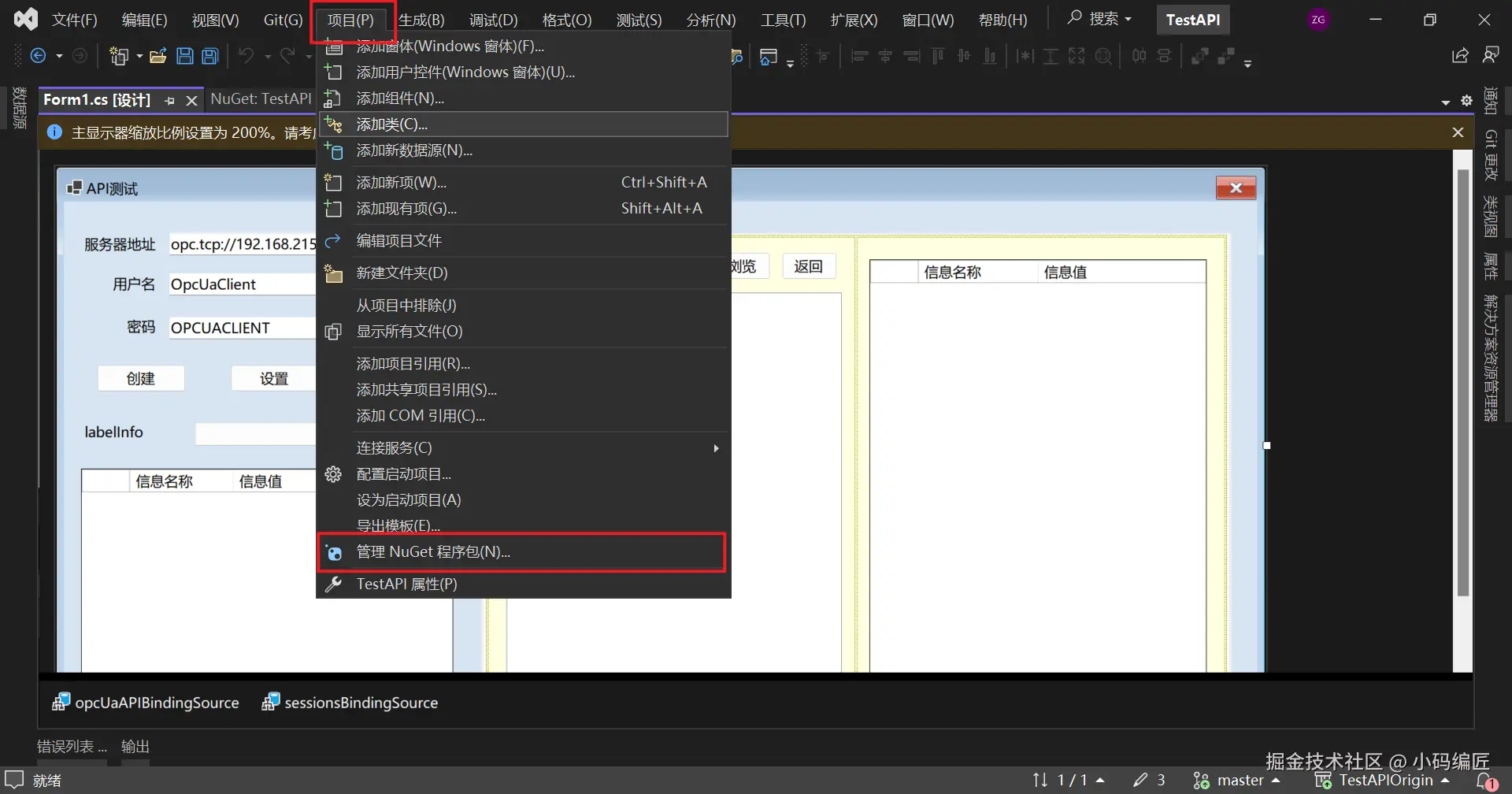The width and height of the screenshot is (1512, 794).
Task: Click the align rights layout icon
Action: click(x=912, y=56)
